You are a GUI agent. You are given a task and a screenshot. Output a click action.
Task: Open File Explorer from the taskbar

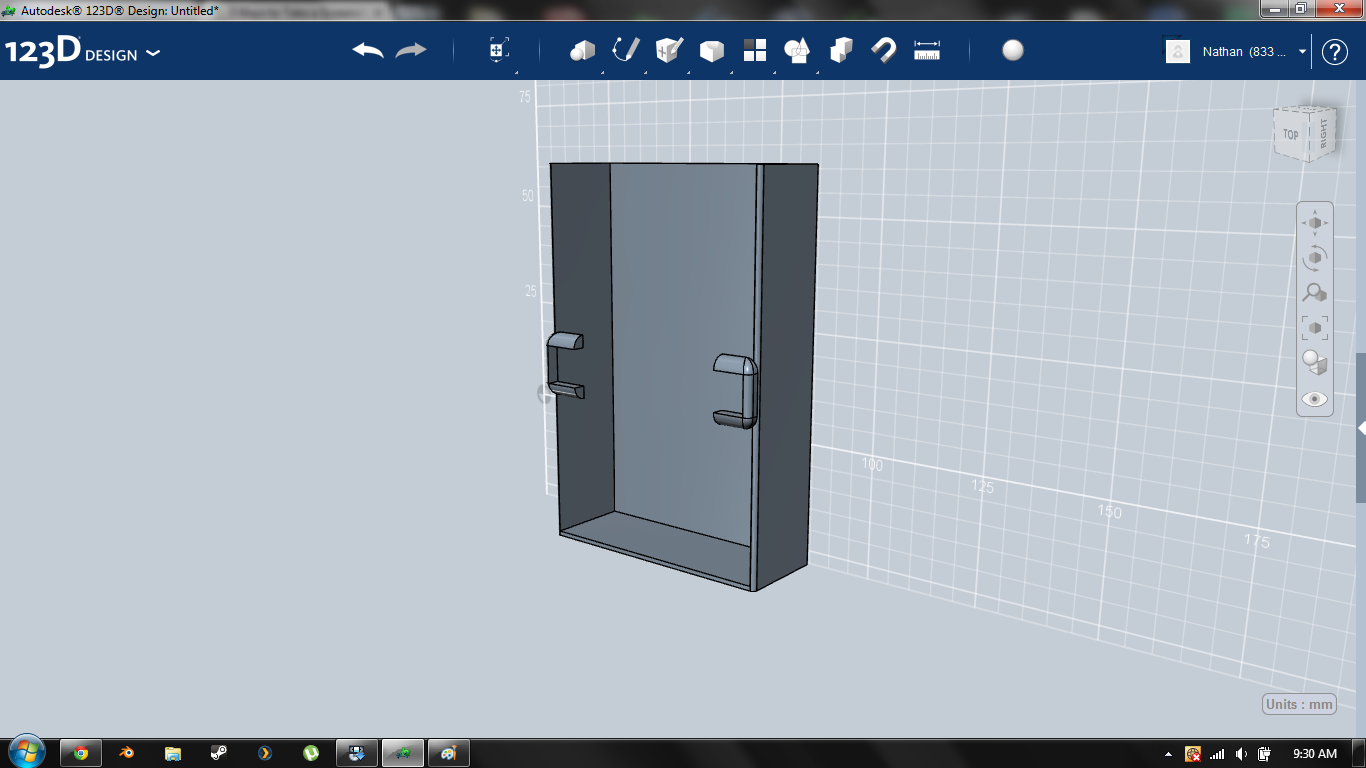173,753
